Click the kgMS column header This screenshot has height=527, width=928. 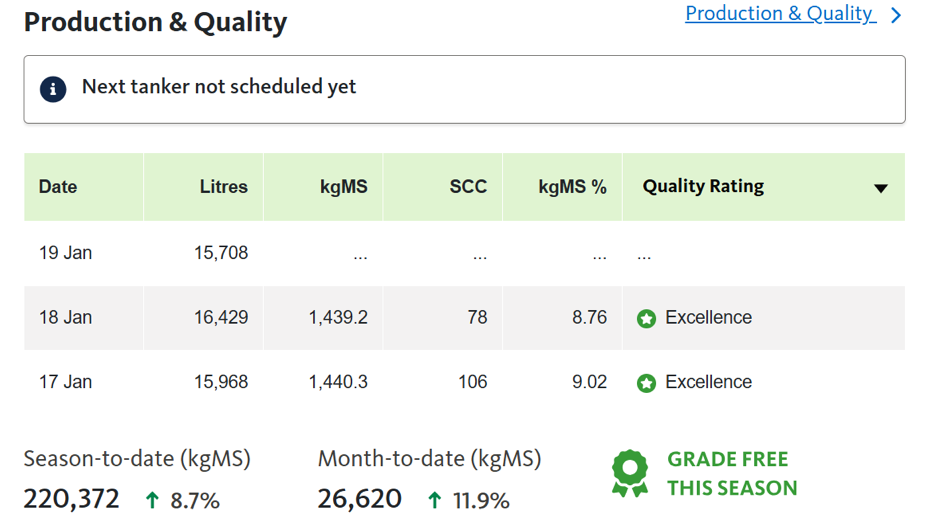coord(344,187)
